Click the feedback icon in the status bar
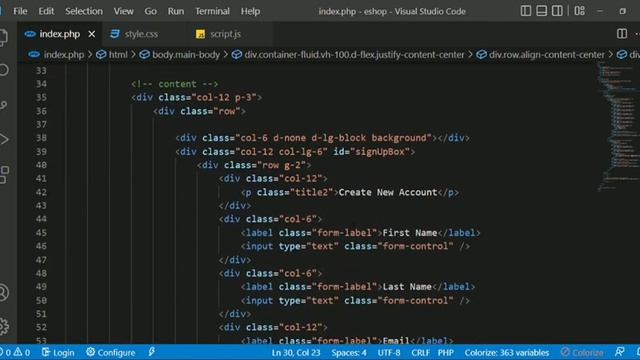Viewport: 640px width, 360px height. [x=620, y=352]
